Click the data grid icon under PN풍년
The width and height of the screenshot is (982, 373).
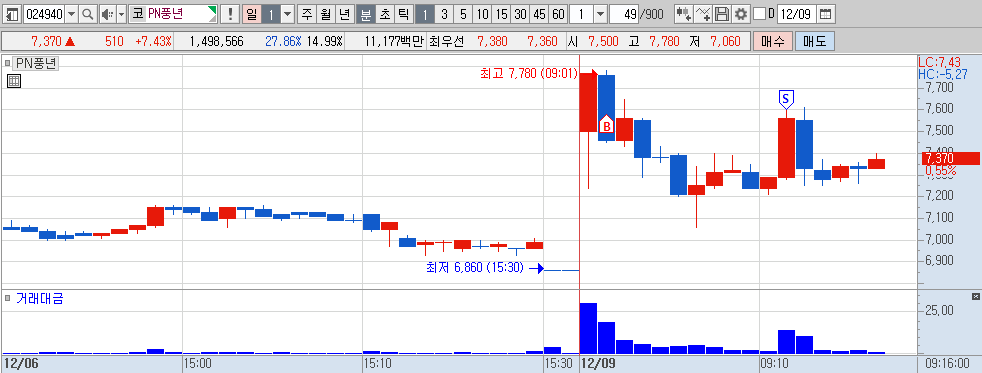point(14,80)
